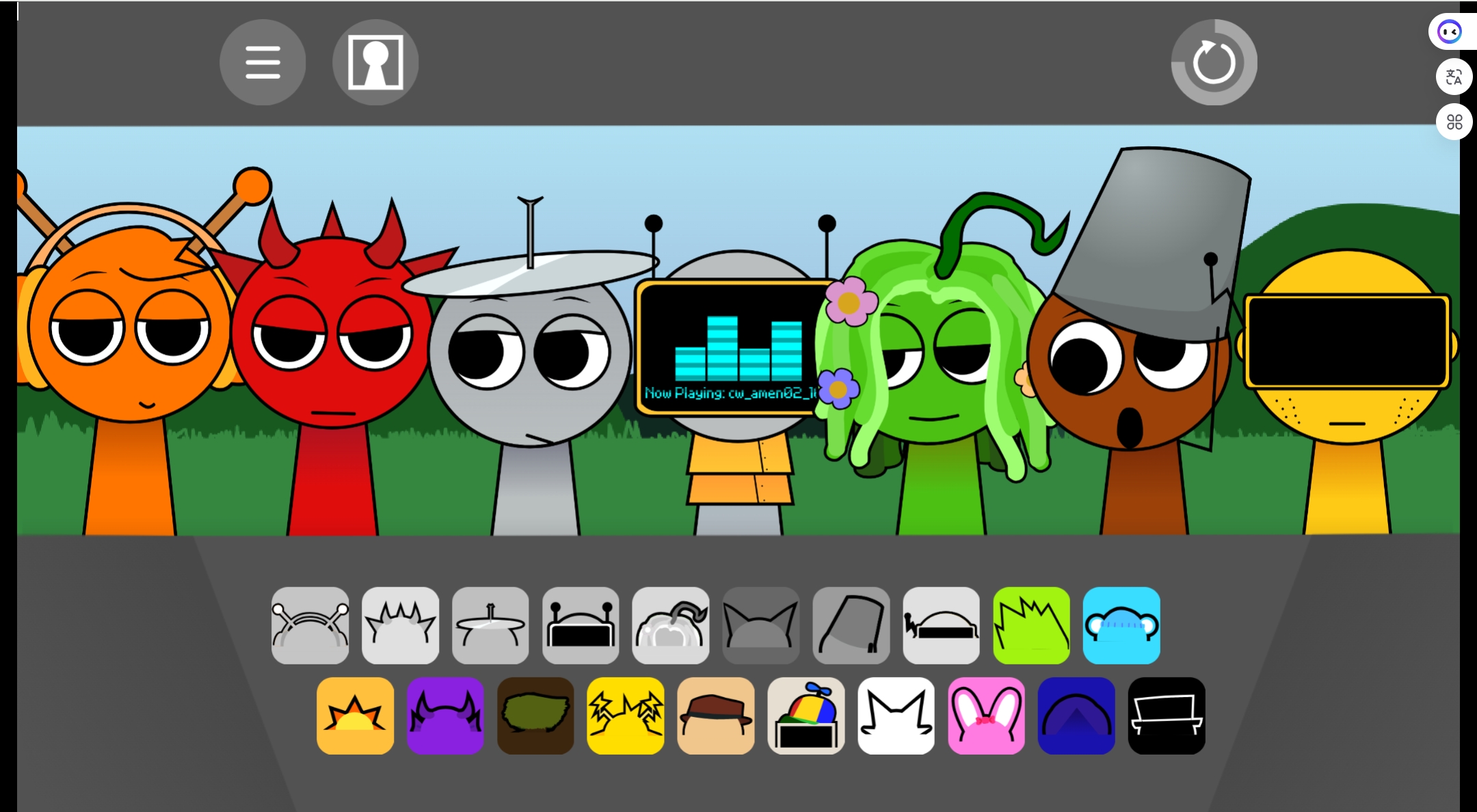Select the tan brown fedora hat icon
The width and height of the screenshot is (1477, 812).
coord(716,716)
